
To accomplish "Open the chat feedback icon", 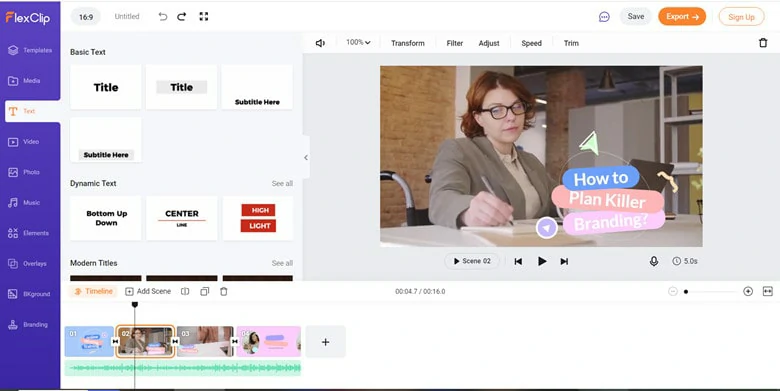I will [x=604, y=17].
